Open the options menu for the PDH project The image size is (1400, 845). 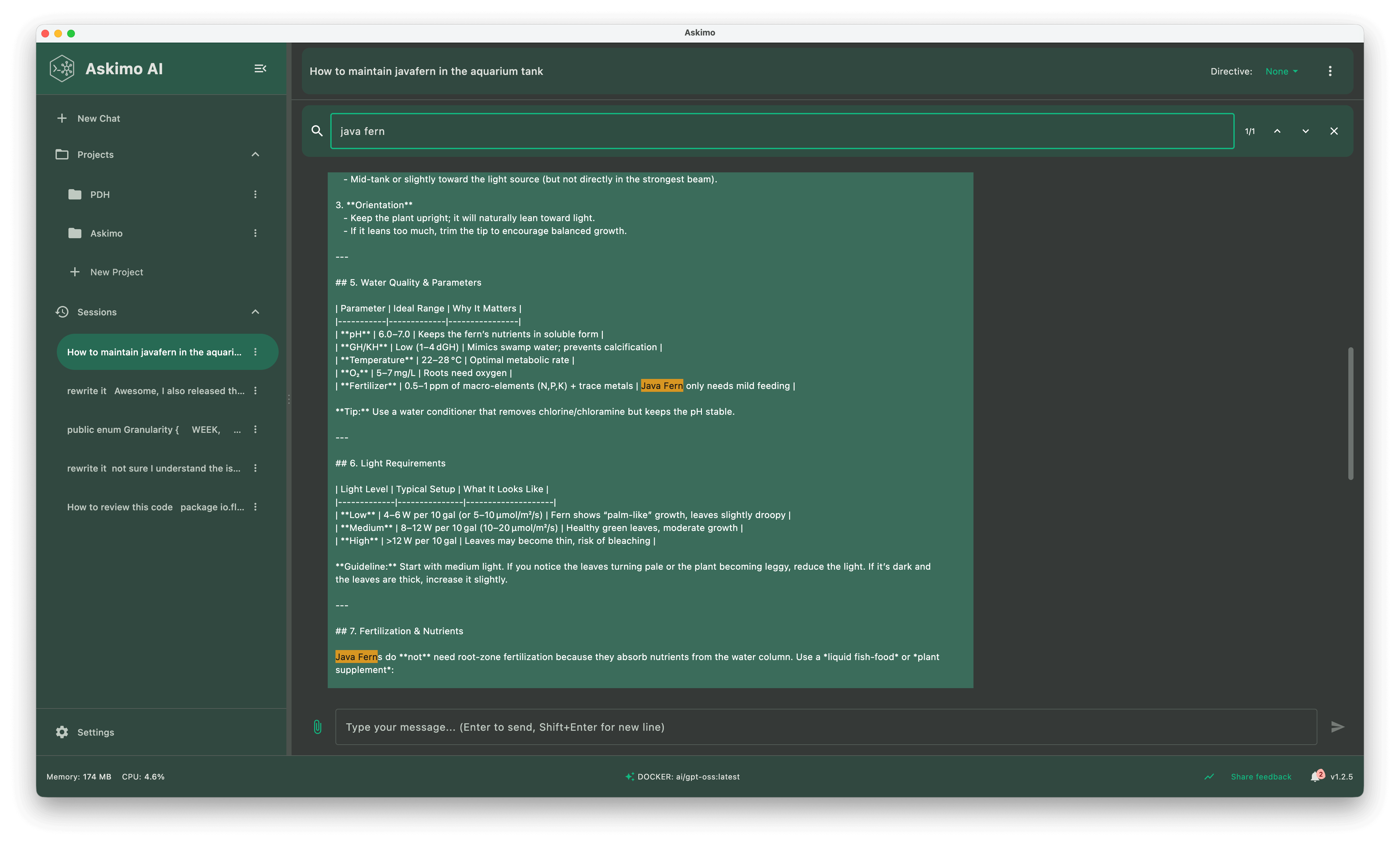coord(255,194)
